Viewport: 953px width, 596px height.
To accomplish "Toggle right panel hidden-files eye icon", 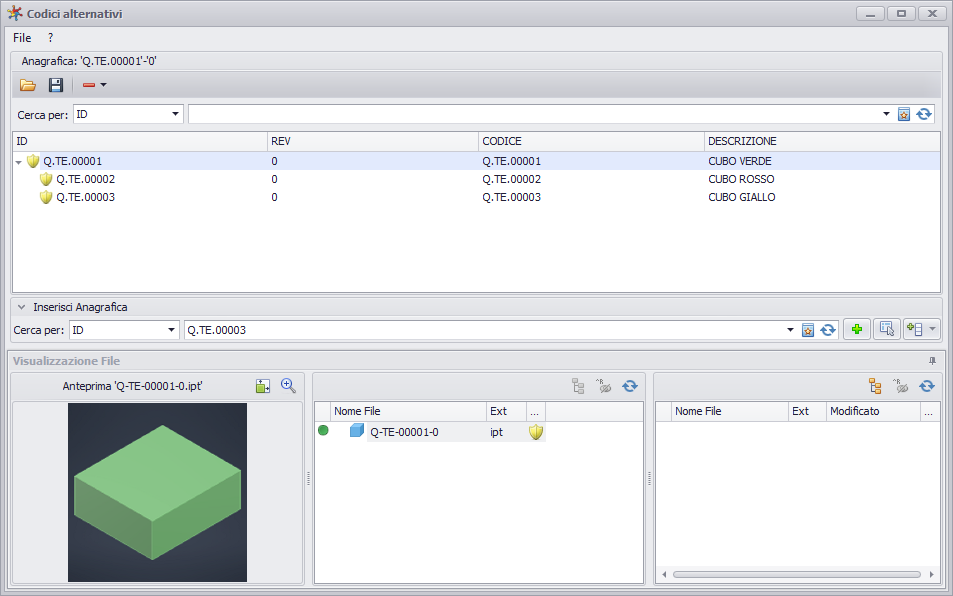I will [900, 386].
